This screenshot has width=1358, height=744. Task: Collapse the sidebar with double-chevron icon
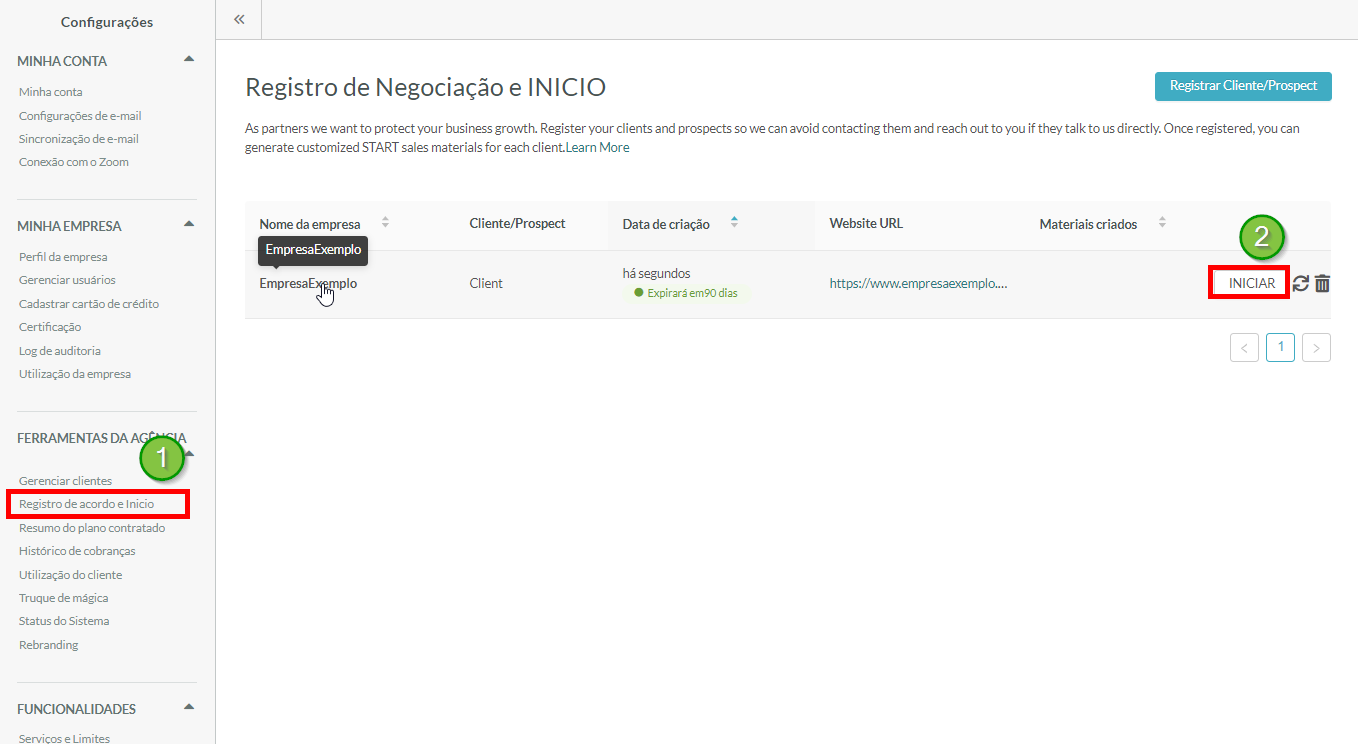(x=239, y=19)
